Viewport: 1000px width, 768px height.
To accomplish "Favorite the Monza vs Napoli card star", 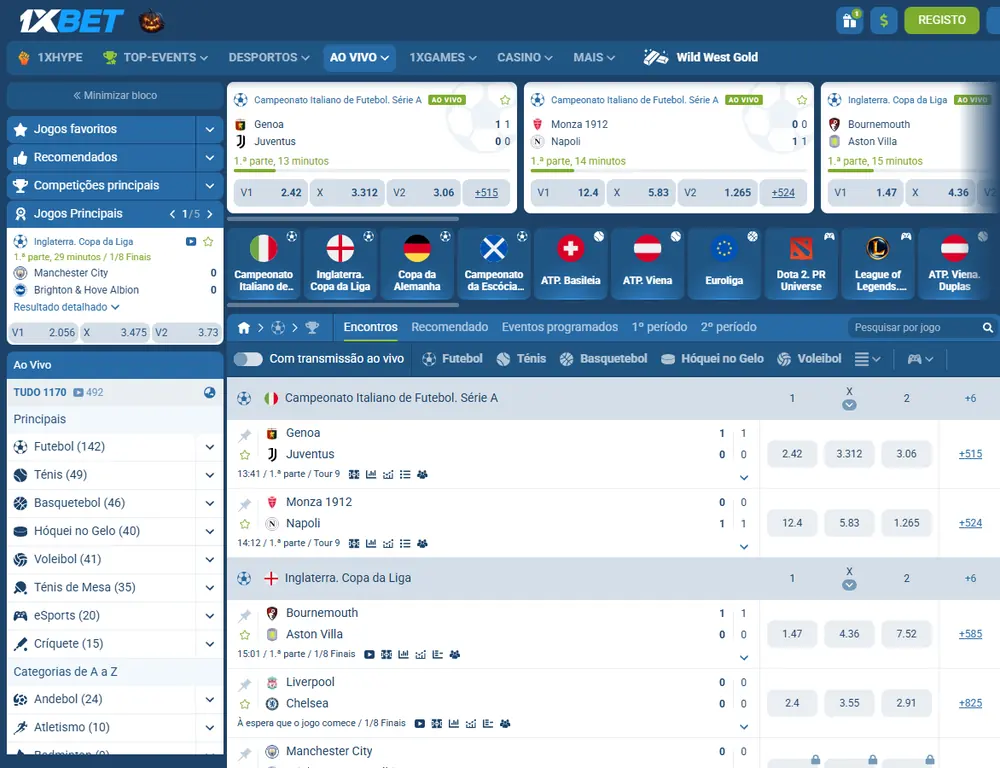I will (802, 100).
